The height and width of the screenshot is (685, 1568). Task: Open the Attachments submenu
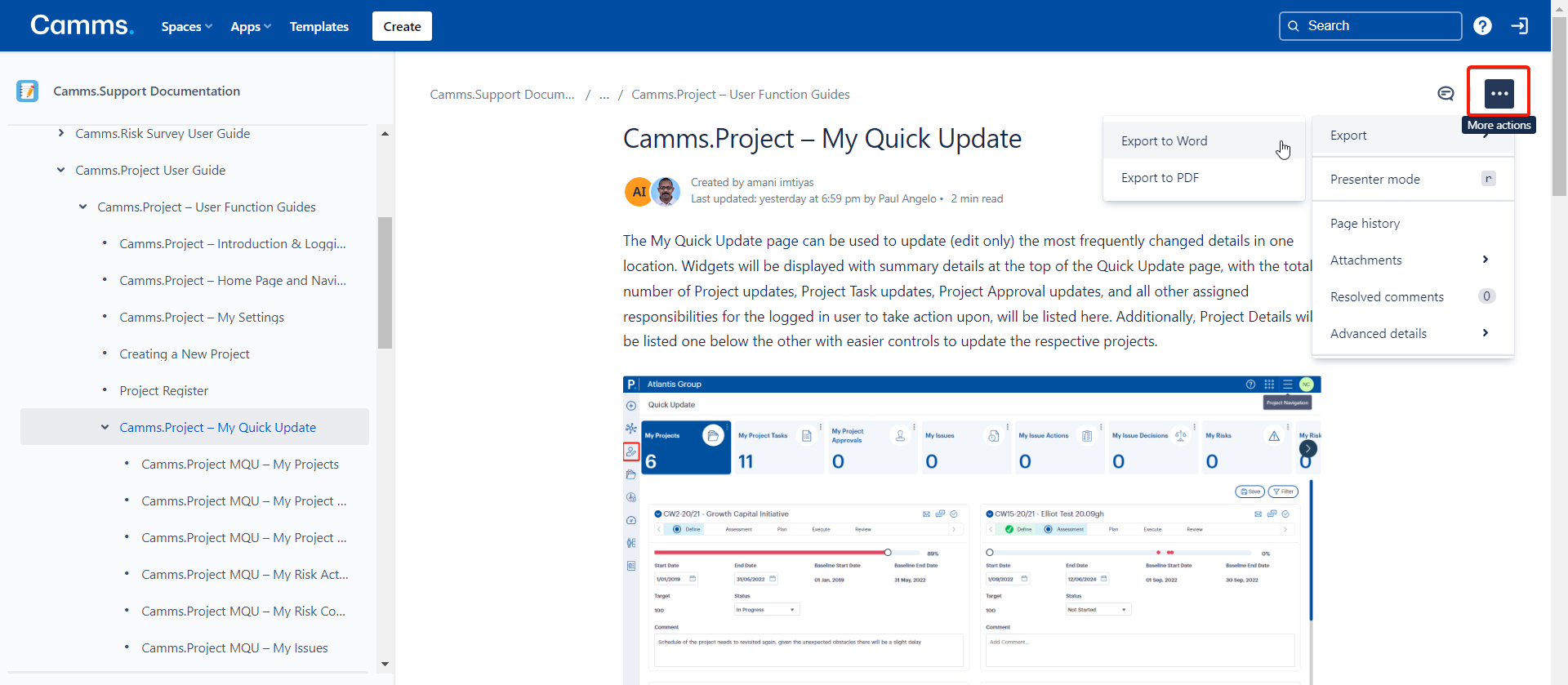[1413, 260]
